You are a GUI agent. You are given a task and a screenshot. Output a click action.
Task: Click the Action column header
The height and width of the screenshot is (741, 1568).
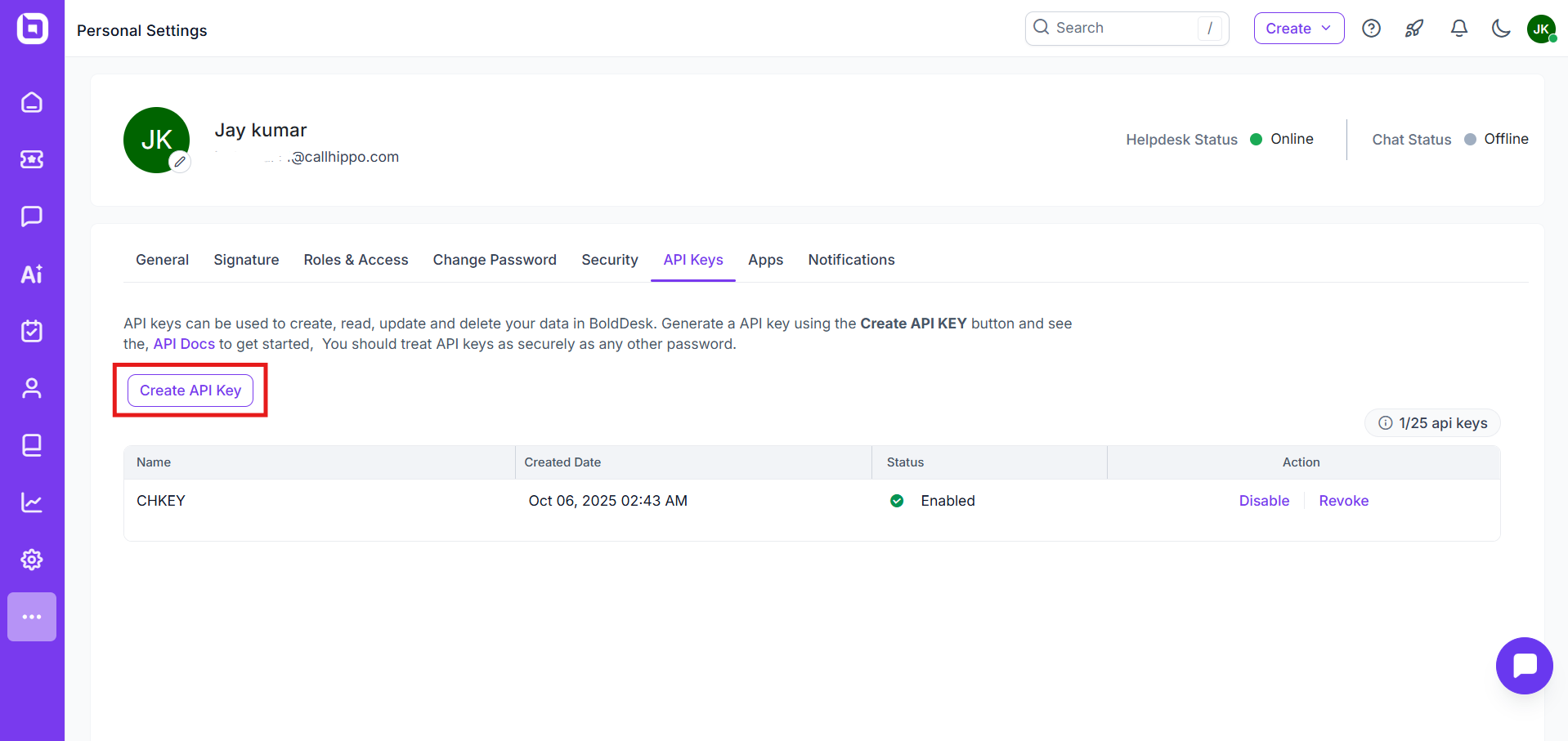pos(1301,462)
